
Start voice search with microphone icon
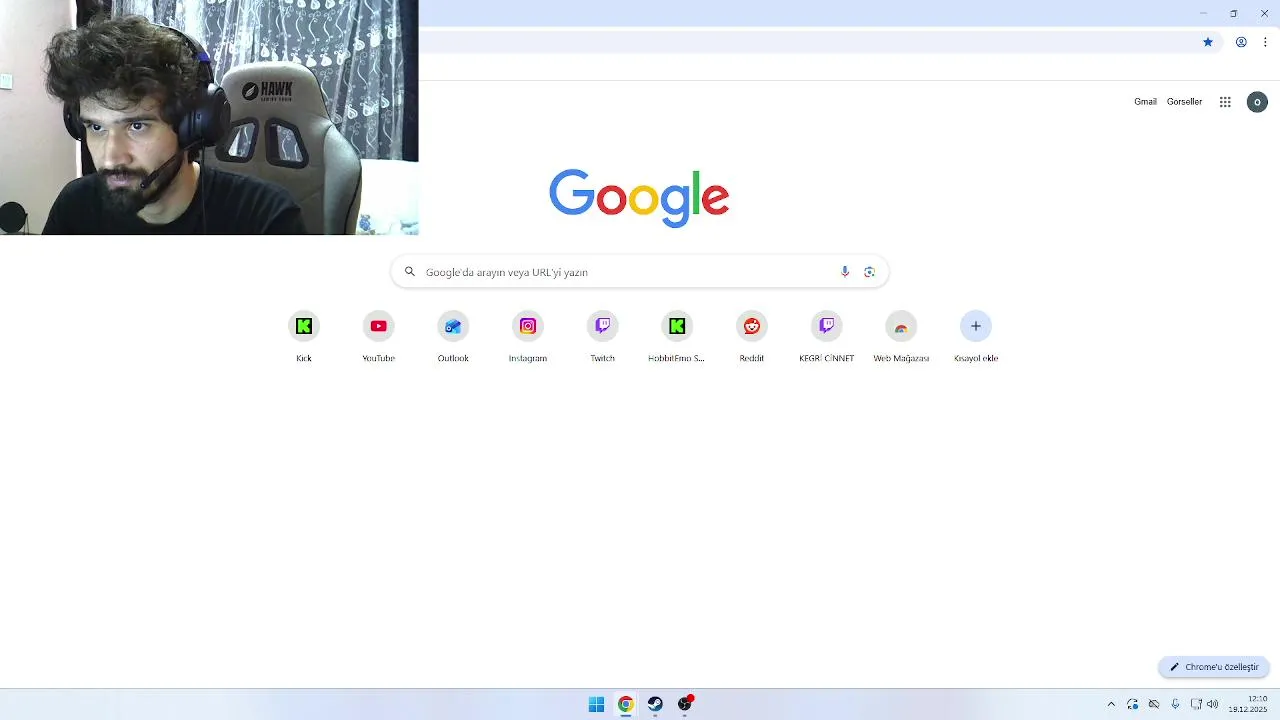tap(845, 272)
